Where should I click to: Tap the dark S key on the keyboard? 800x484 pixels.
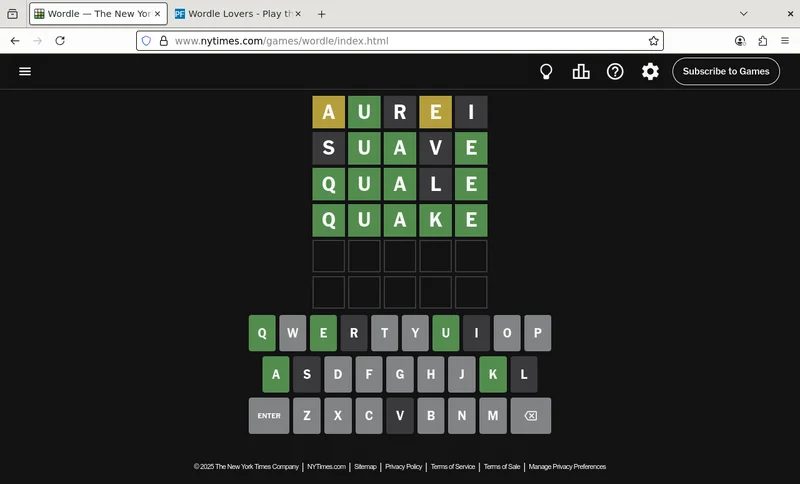[x=307, y=374]
